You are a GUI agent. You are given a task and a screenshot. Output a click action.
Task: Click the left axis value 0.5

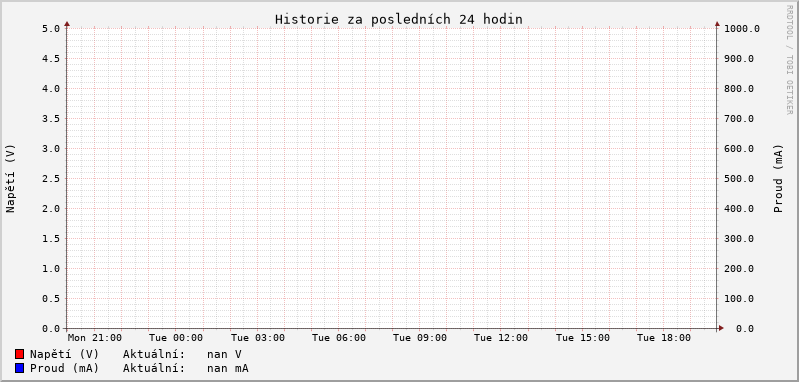[x=51, y=298]
